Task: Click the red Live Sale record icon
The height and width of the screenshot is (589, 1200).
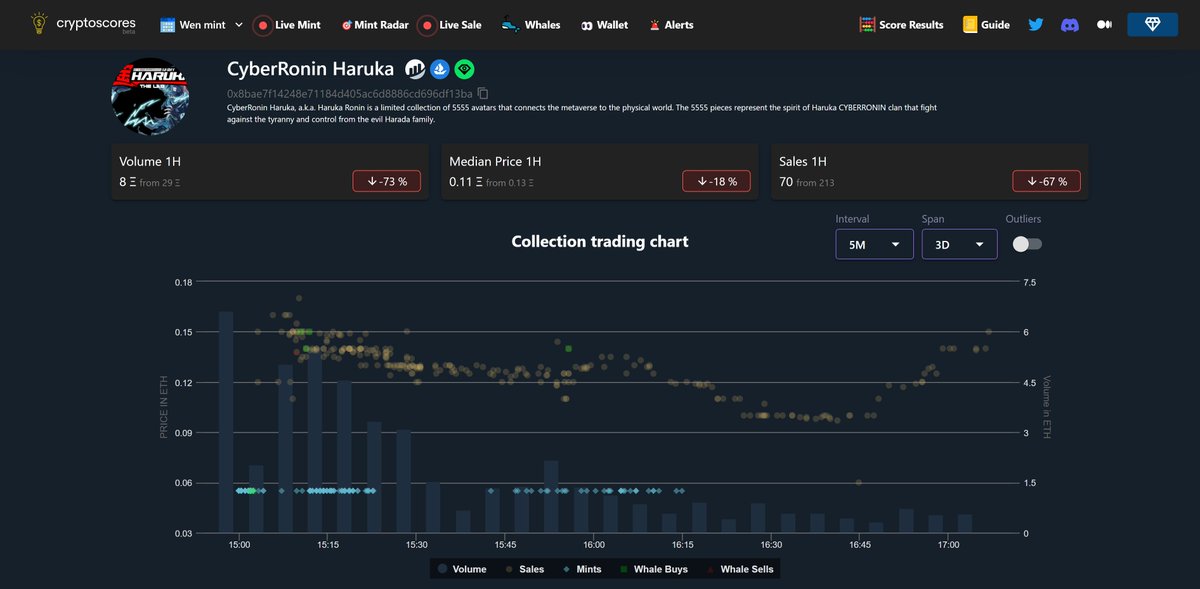Action: tap(425, 25)
